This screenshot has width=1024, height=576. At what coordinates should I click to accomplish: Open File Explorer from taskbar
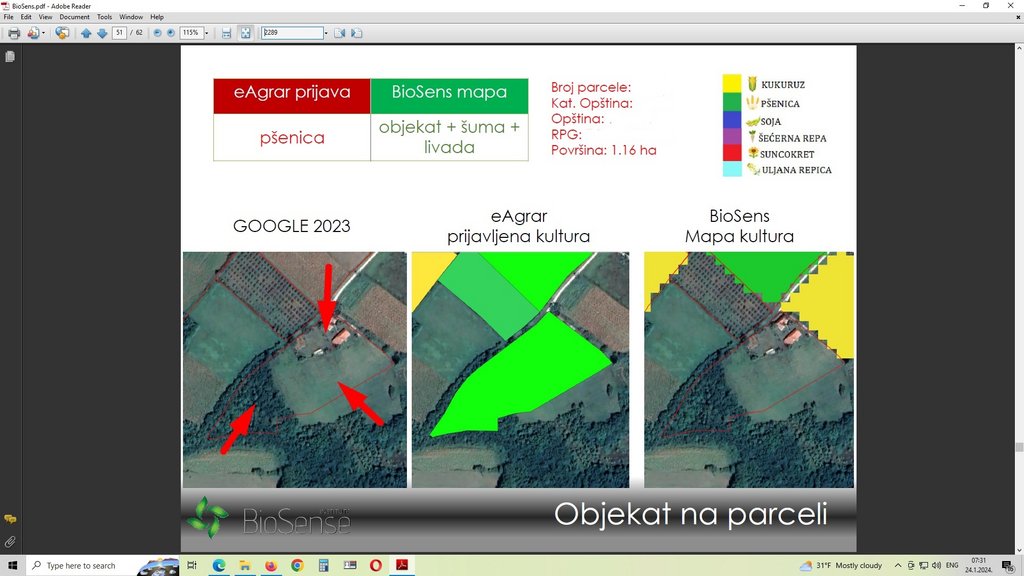pos(245,566)
